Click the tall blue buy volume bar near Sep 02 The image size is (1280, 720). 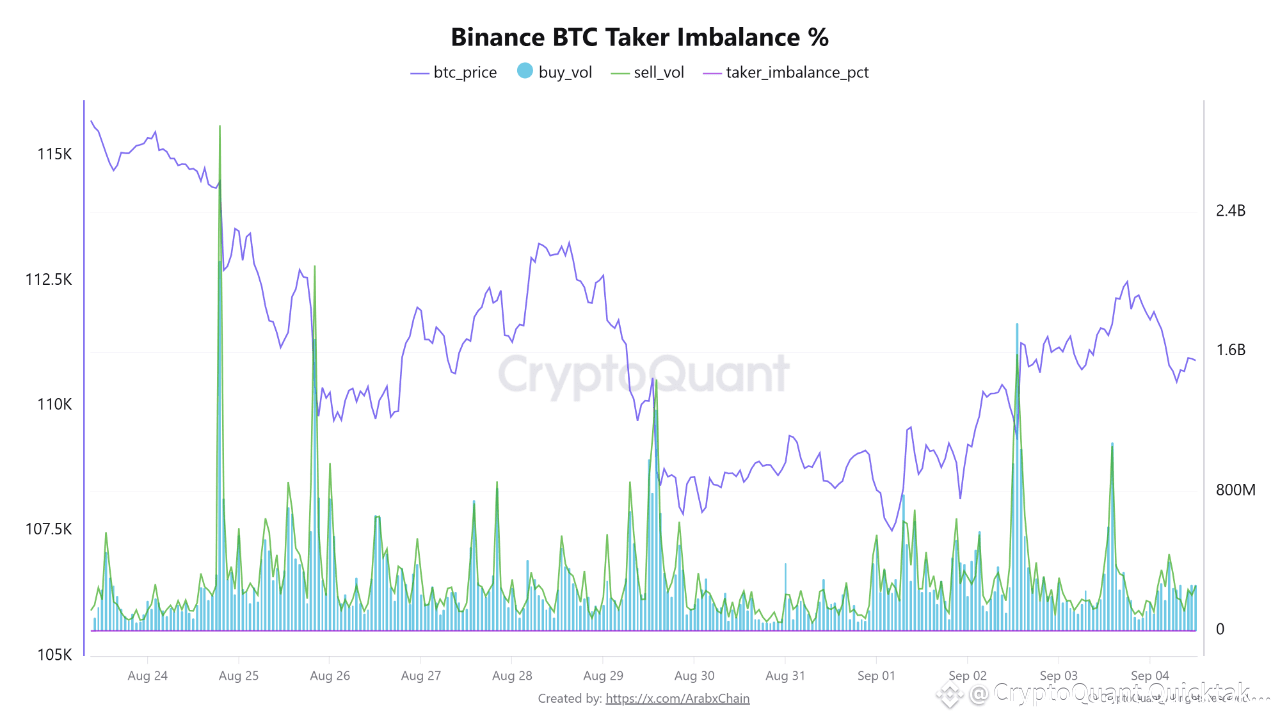(x=1017, y=476)
